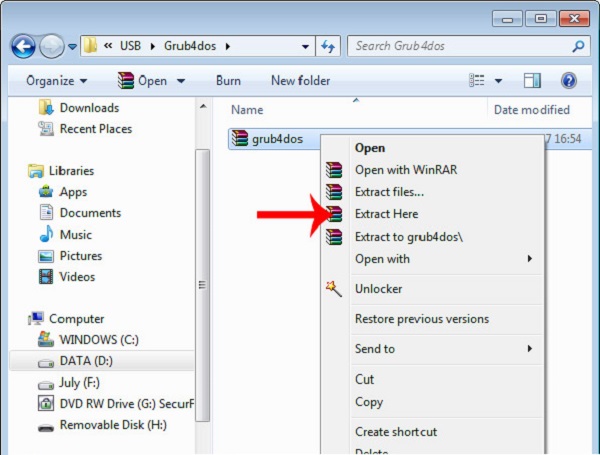Open the recent pages dropdown arrow
Viewport: 600px width, 455px height.
(72, 47)
